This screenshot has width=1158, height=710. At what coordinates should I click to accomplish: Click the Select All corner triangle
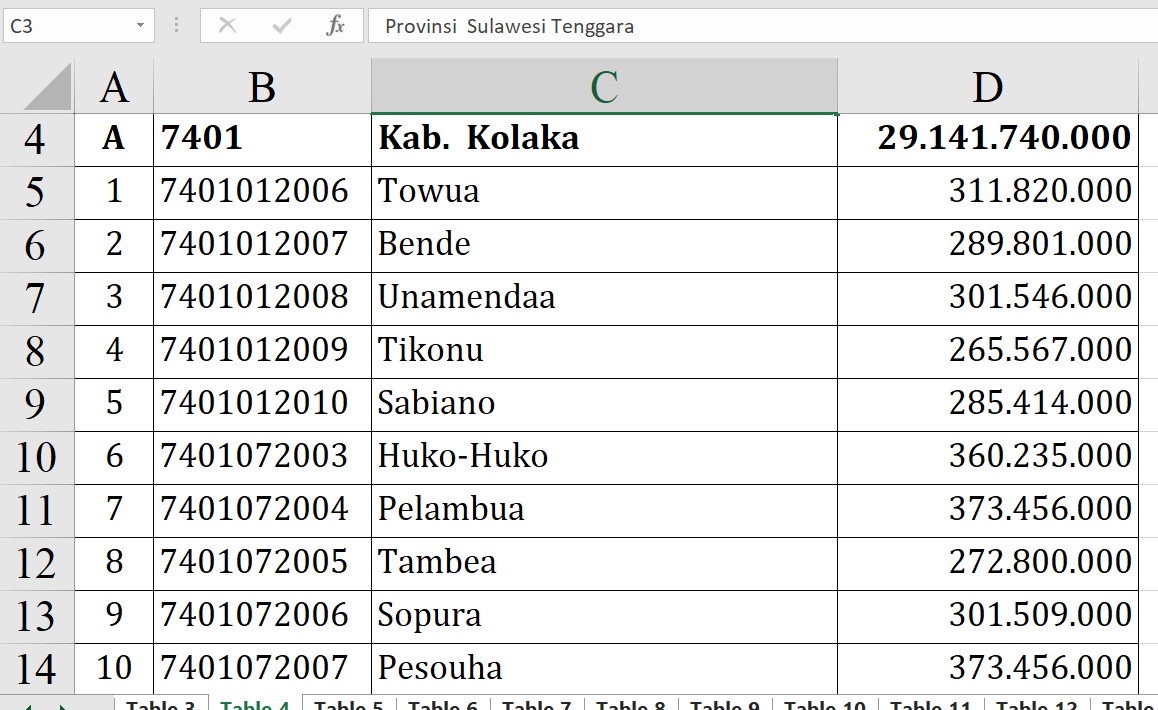click(48, 87)
